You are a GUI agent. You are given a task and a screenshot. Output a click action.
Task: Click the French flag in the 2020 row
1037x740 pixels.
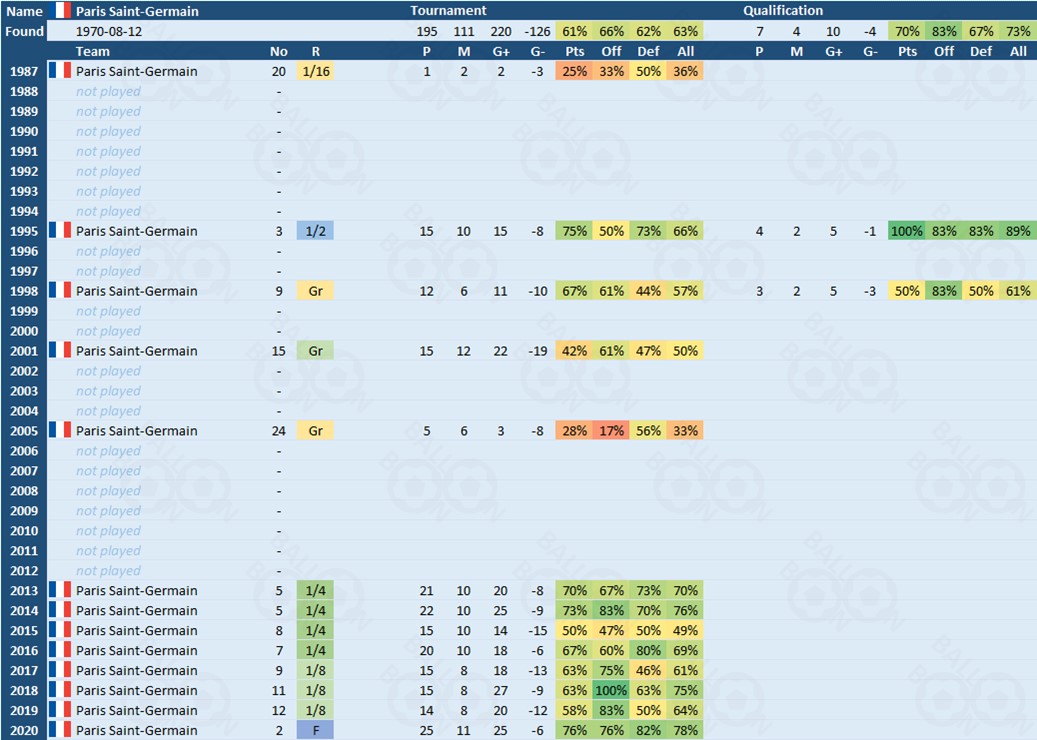coord(61,731)
